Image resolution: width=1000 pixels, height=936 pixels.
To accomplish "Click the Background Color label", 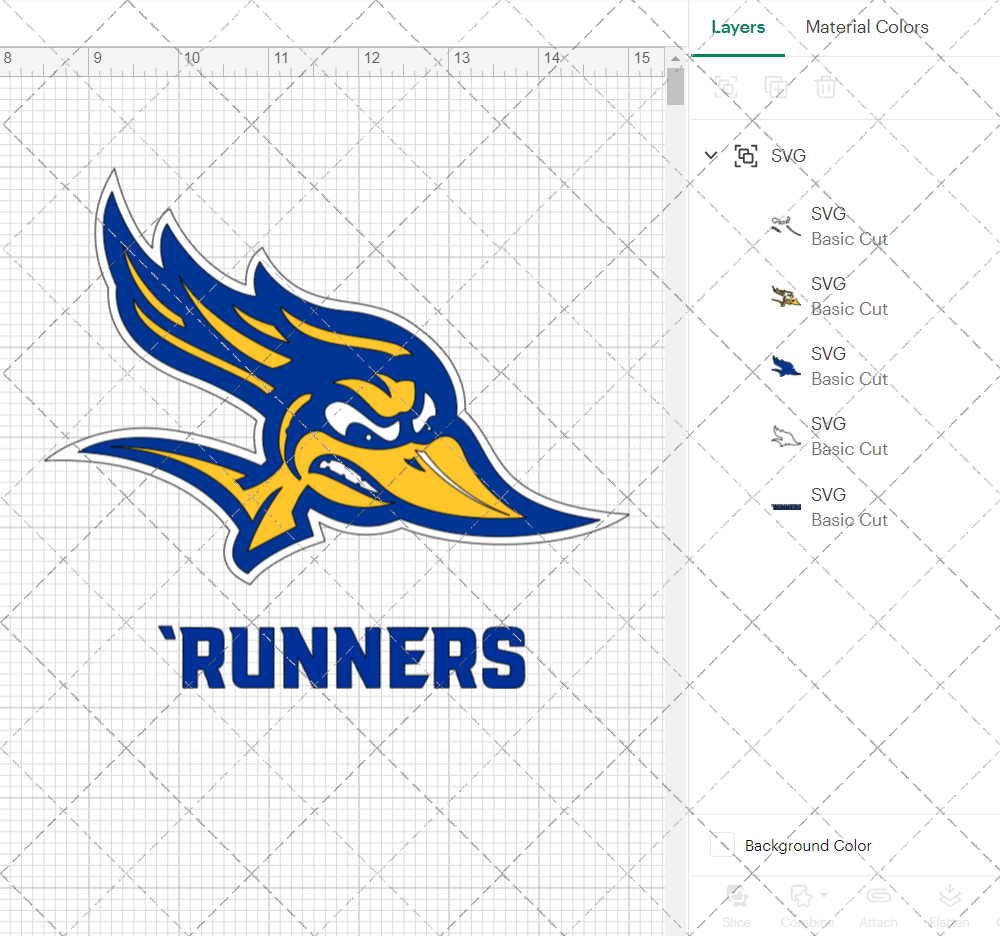I will click(808, 845).
